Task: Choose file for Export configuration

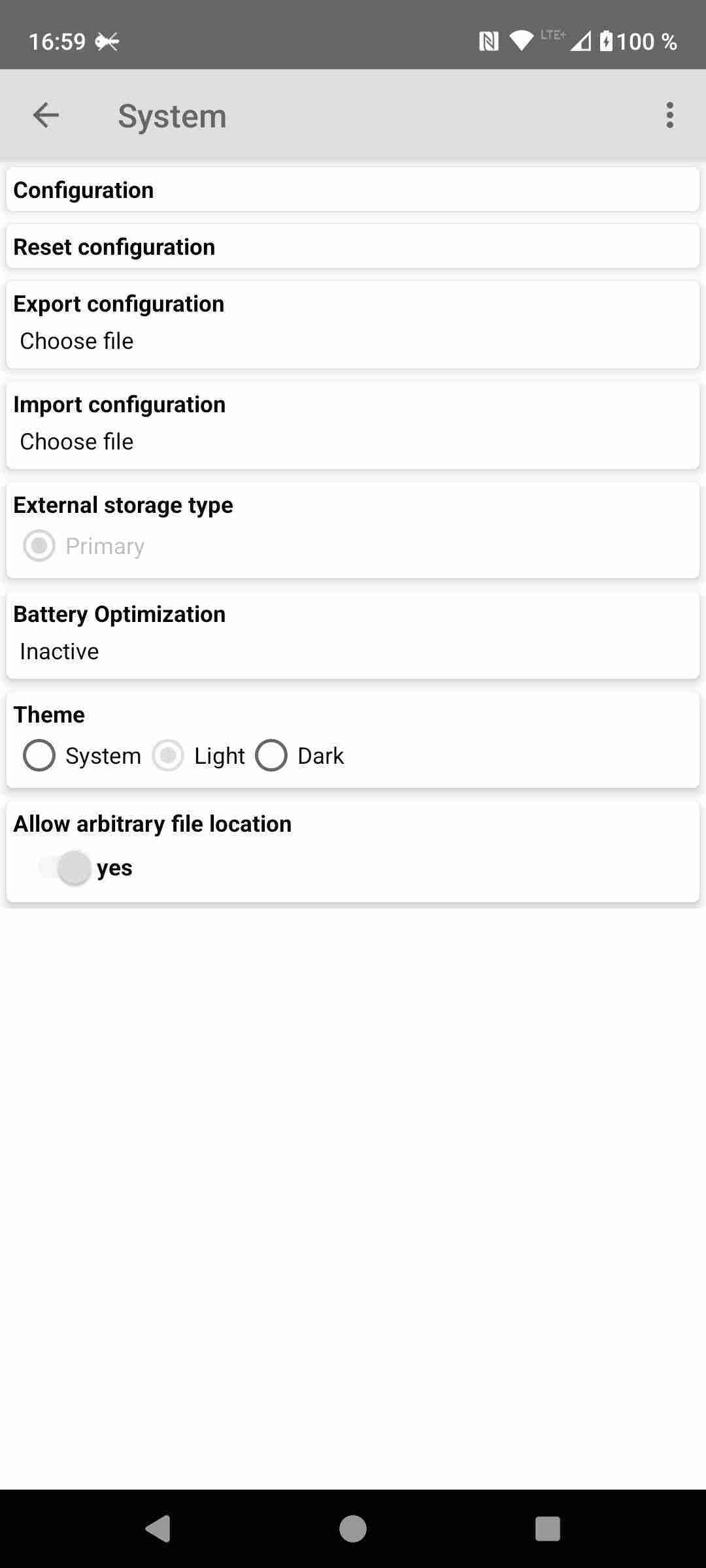Action: coord(77,341)
